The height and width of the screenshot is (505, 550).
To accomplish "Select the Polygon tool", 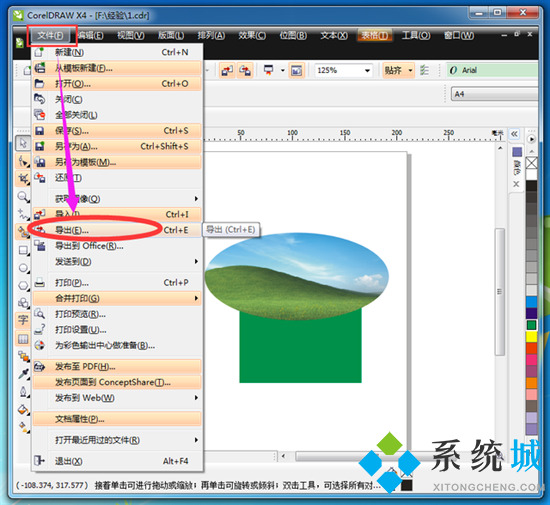I will point(23,285).
